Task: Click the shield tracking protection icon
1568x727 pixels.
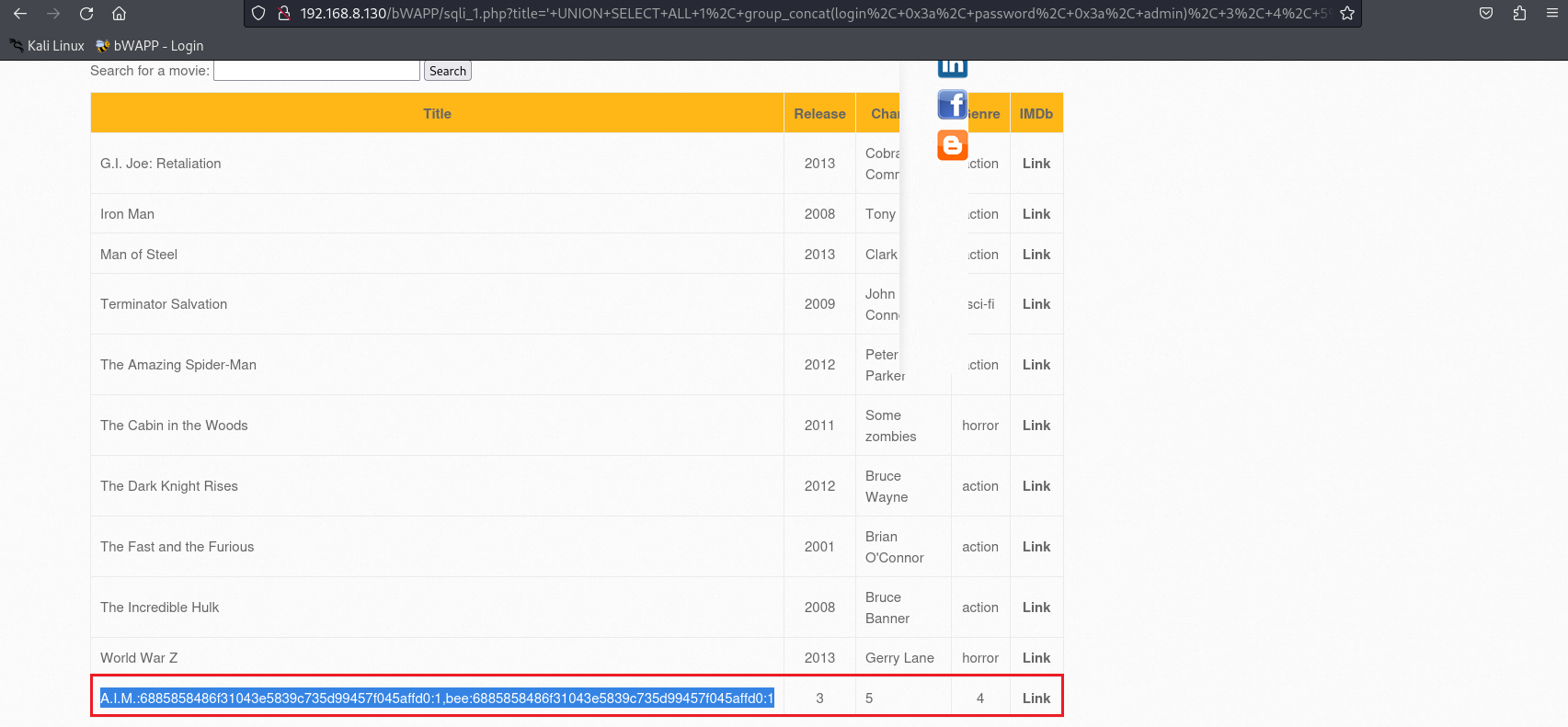Action: (258, 14)
